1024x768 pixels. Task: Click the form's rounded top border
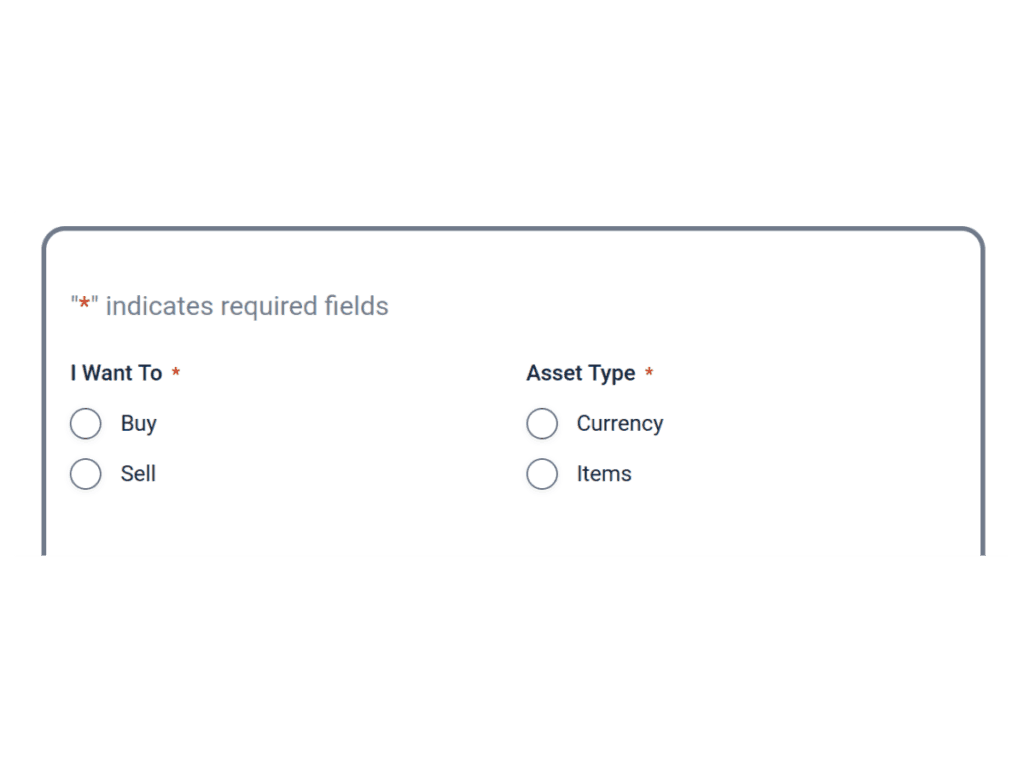click(512, 229)
